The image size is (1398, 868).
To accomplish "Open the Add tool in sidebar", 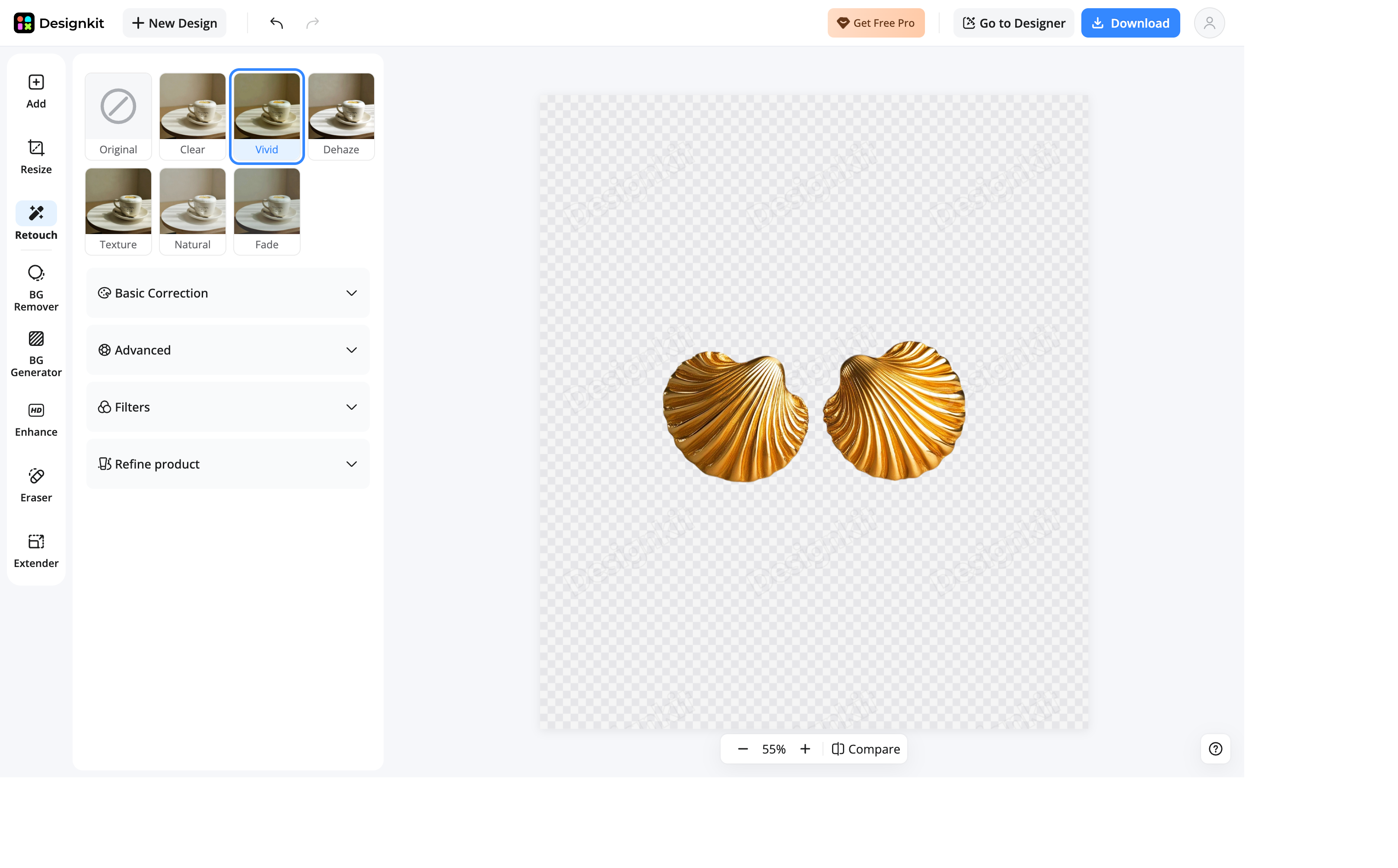I will [x=36, y=91].
